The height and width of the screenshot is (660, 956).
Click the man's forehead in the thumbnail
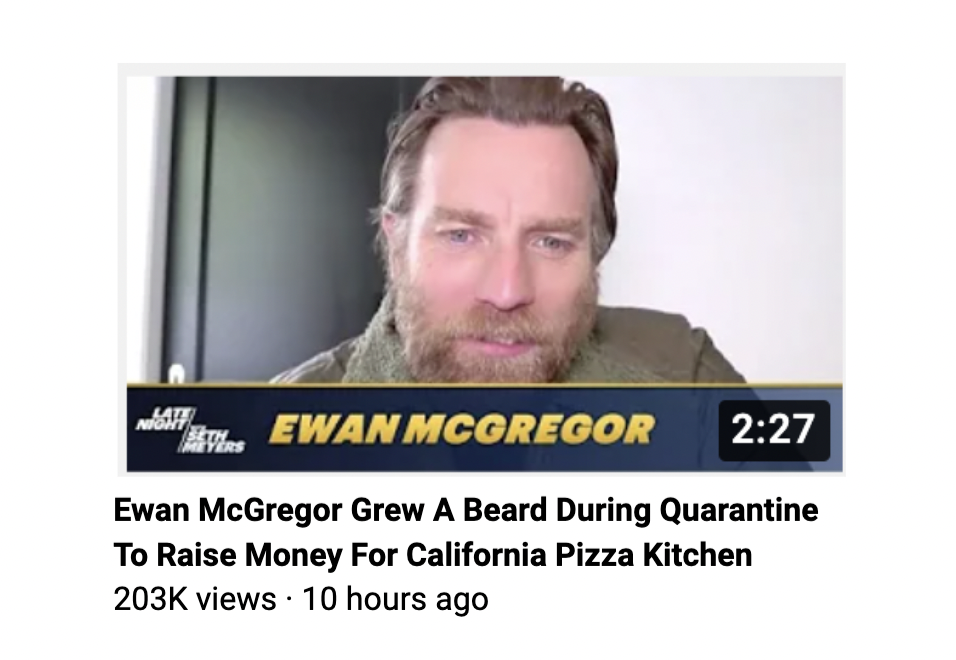[x=500, y=165]
